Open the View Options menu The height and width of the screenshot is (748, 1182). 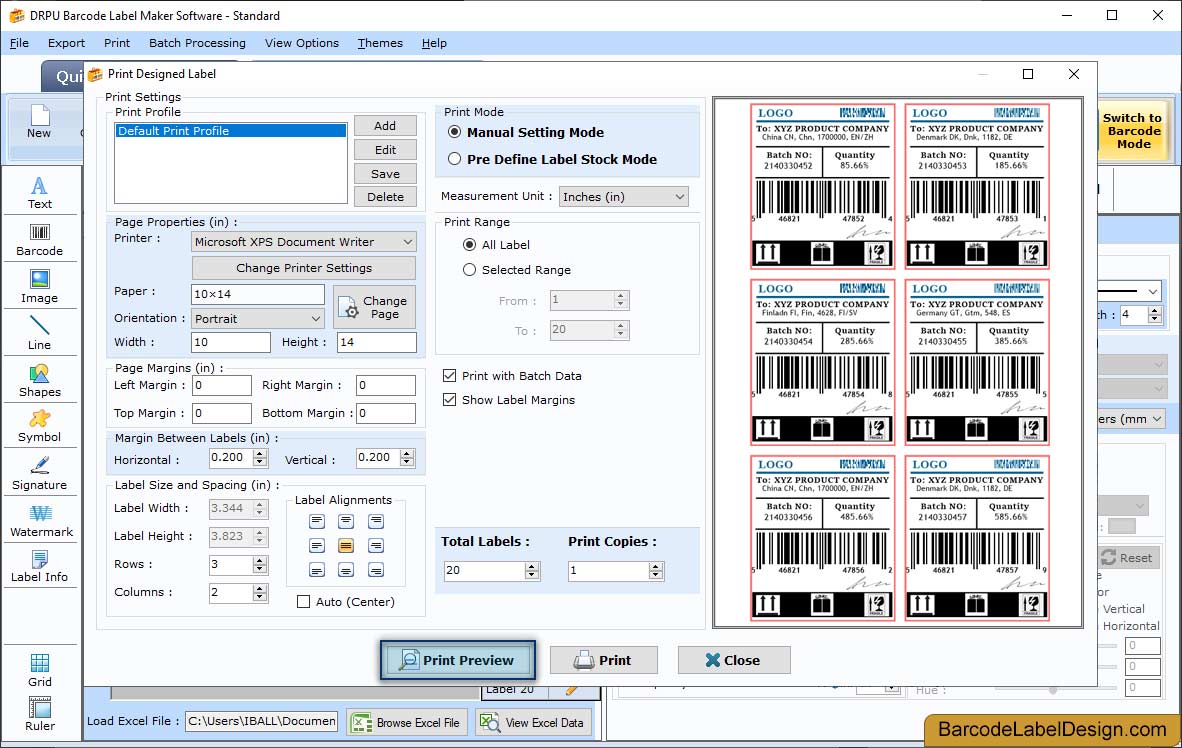302,43
